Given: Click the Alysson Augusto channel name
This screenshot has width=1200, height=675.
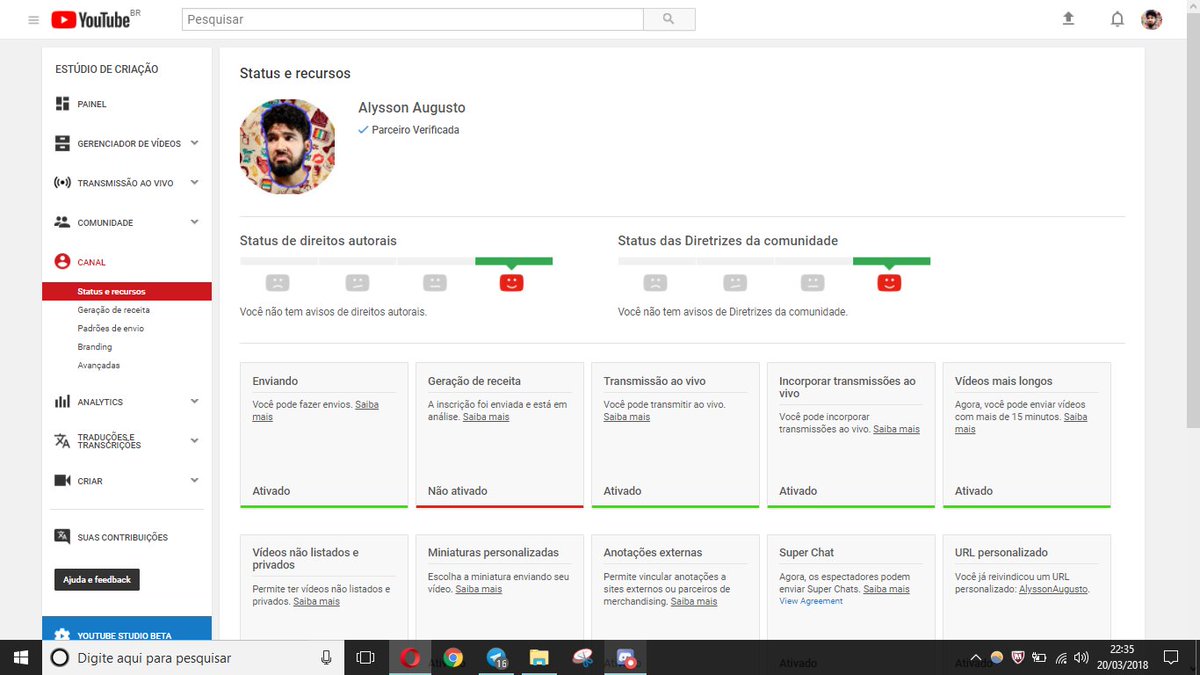Looking at the screenshot, I should coord(412,108).
